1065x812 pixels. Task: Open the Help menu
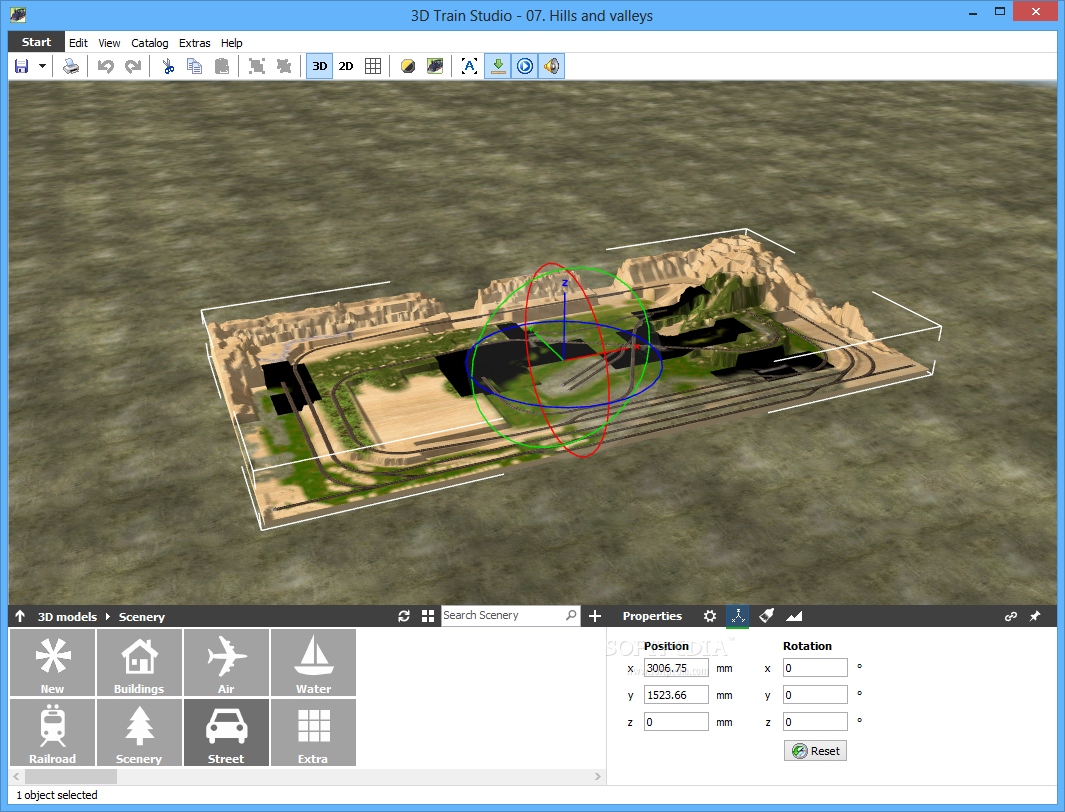(x=232, y=43)
